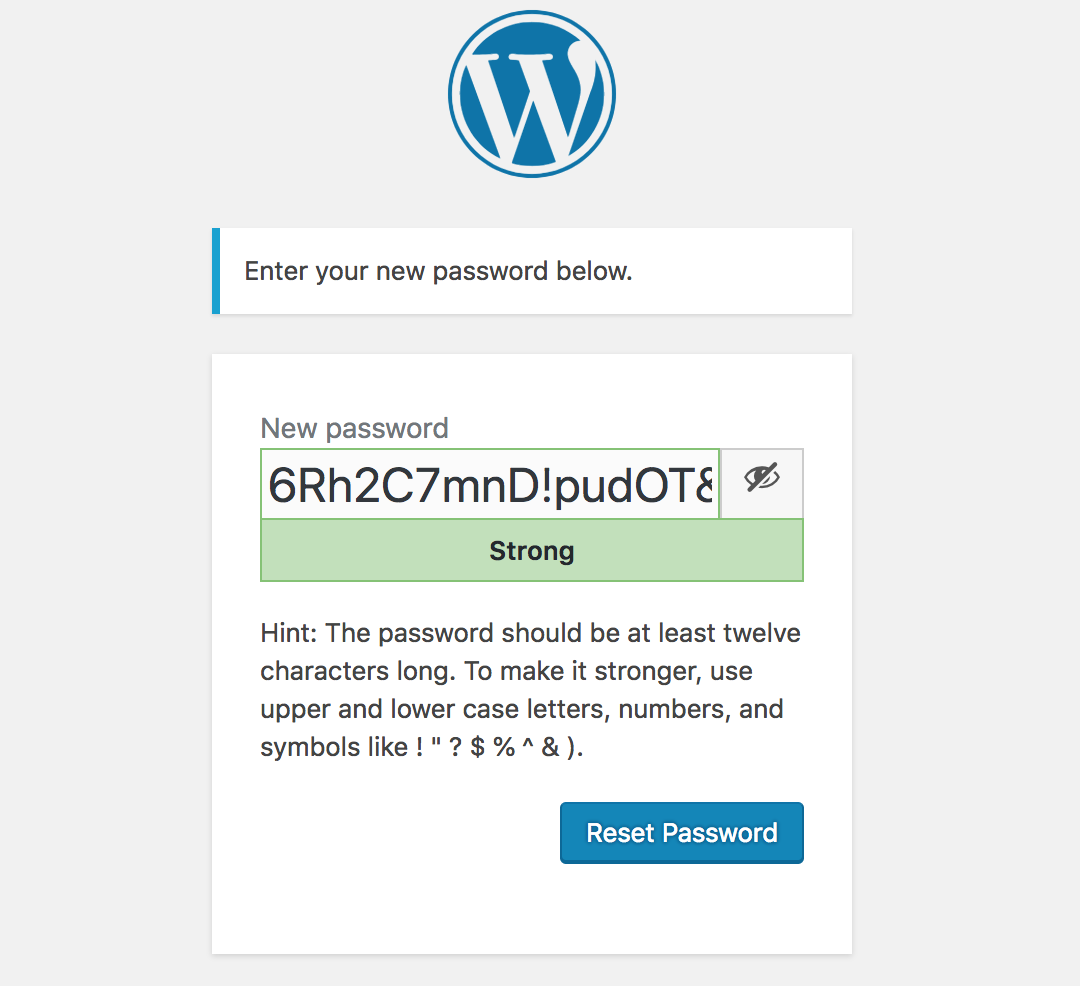
Task: Click the WordPress logo
Action: click(531, 96)
